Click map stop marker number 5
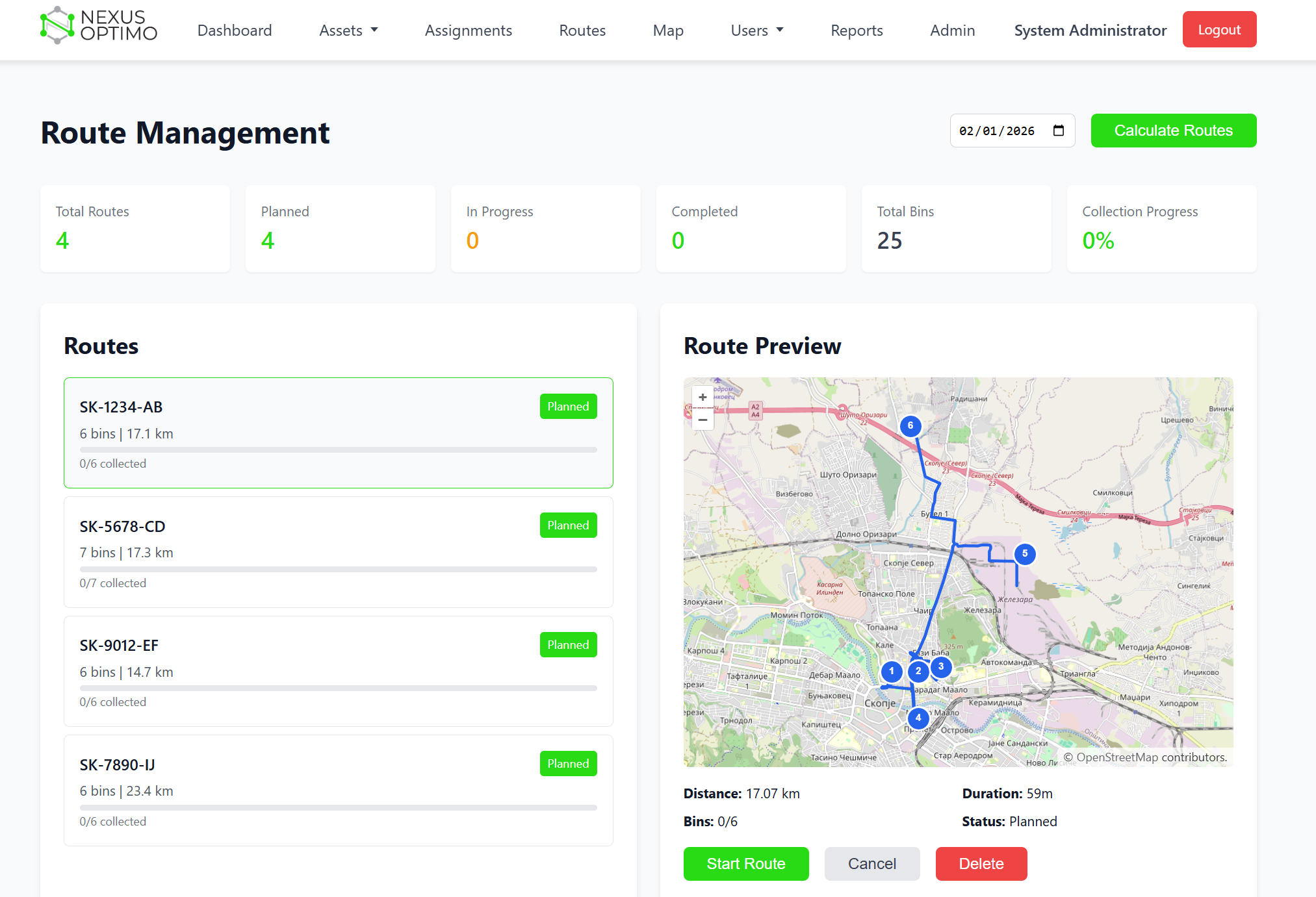 click(x=1025, y=554)
